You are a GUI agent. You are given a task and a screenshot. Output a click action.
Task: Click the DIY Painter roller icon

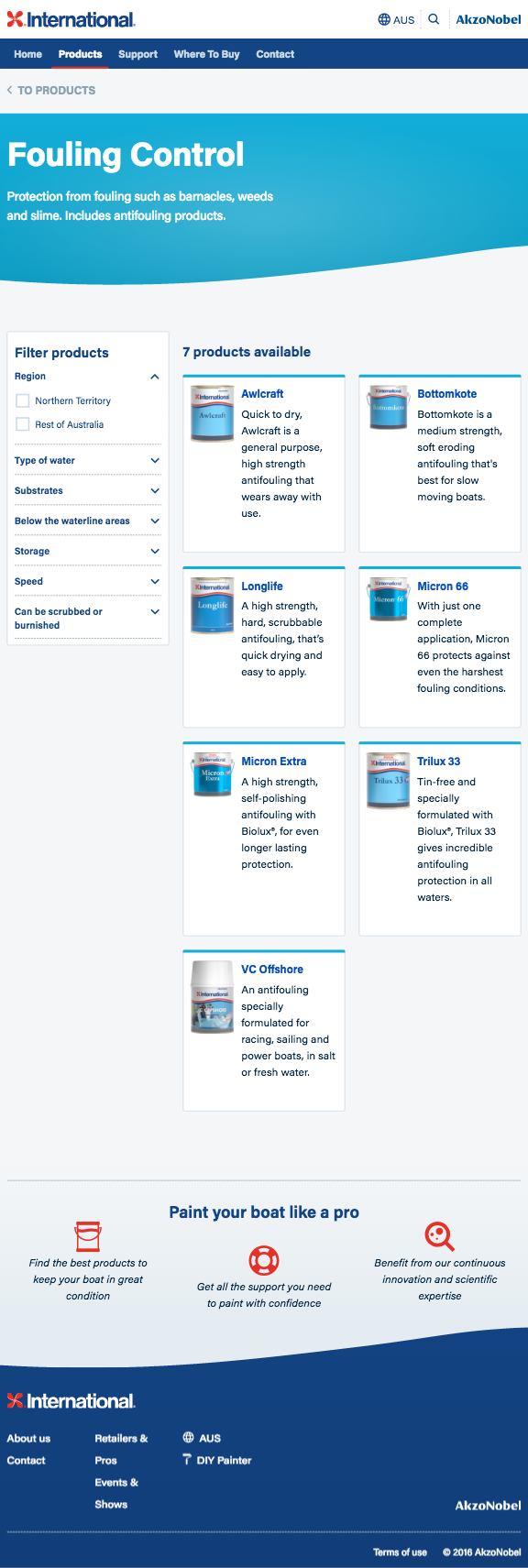click(x=188, y=1460)
